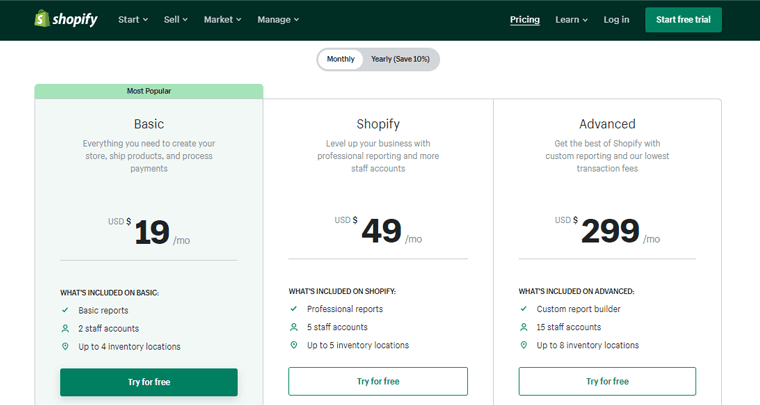Viewport: 760px width, 405px height.
Task: Click the shopify wordmark text
Action: point(75,19)
